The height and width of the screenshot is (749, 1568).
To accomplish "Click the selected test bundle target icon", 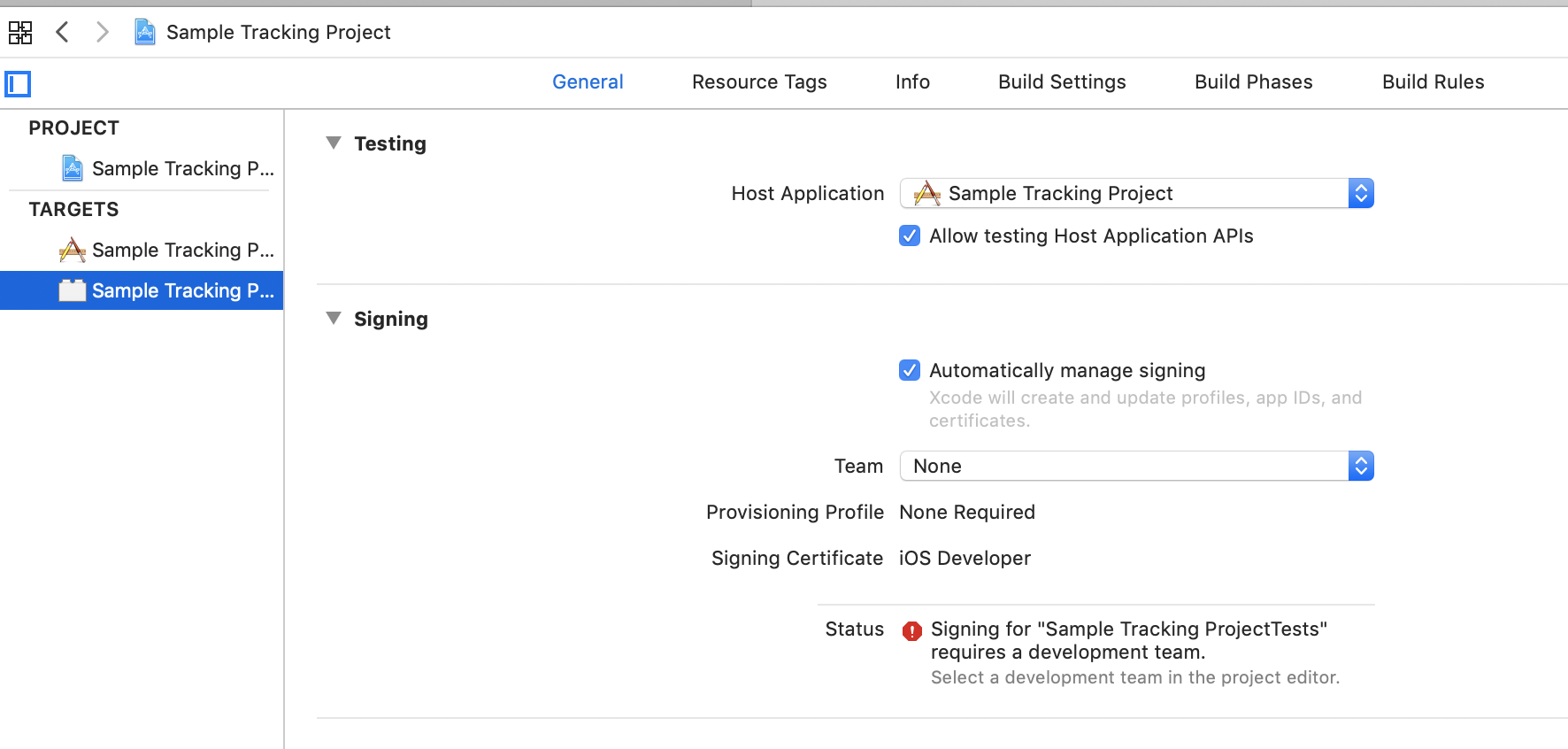I will 73,290.
